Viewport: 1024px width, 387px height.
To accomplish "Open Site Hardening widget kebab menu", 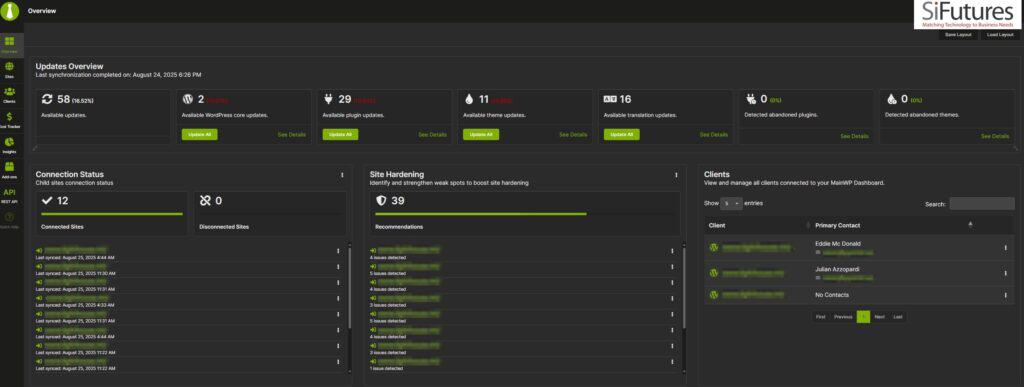I will (x=676, y=175).
